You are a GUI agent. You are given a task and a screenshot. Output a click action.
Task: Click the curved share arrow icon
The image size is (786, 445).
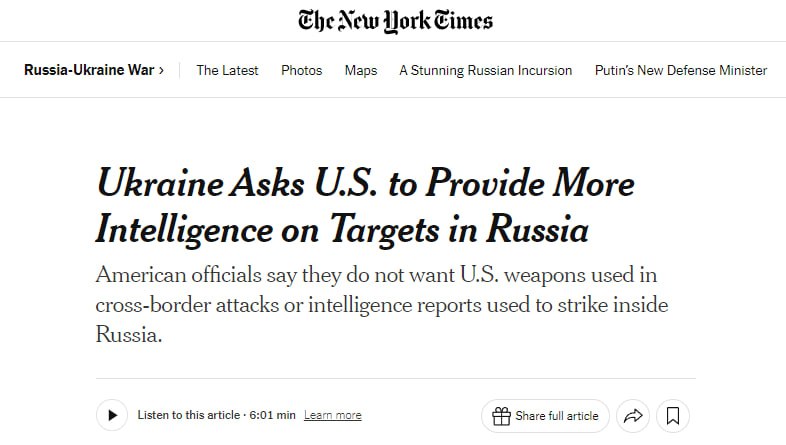632,416
